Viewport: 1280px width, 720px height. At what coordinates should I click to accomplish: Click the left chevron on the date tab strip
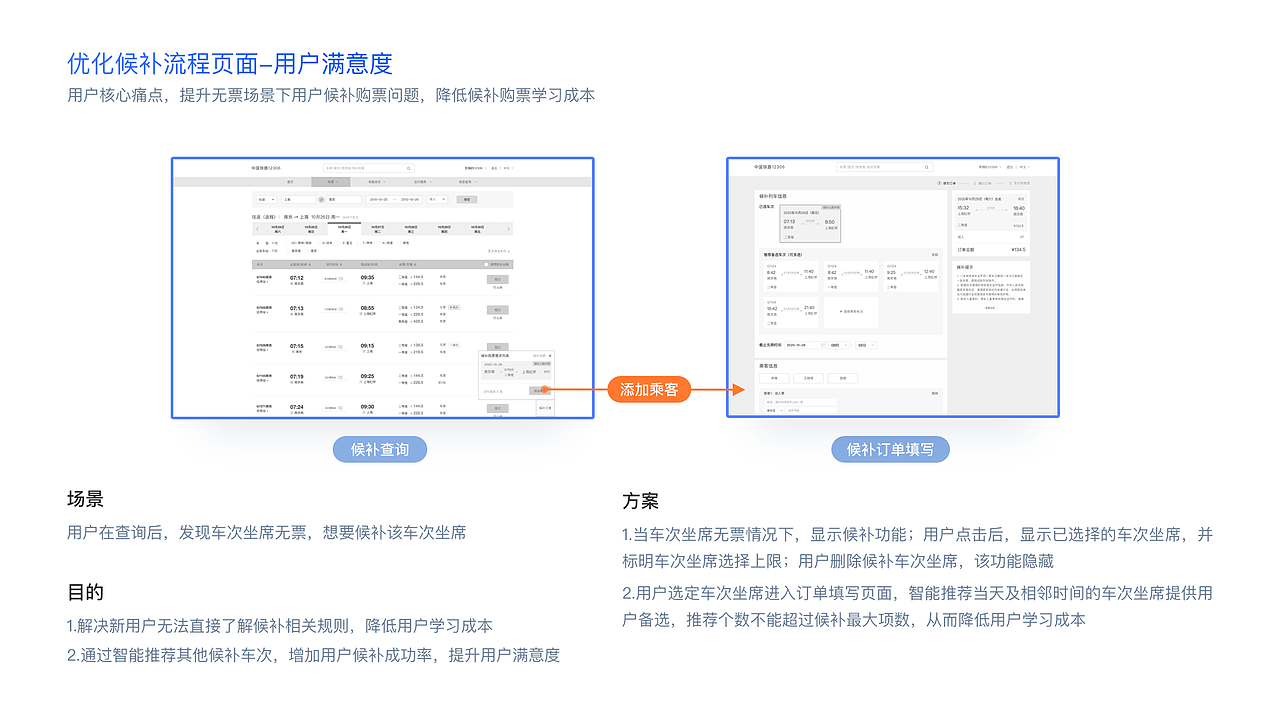pyautogui.click(x=257, y=227)
